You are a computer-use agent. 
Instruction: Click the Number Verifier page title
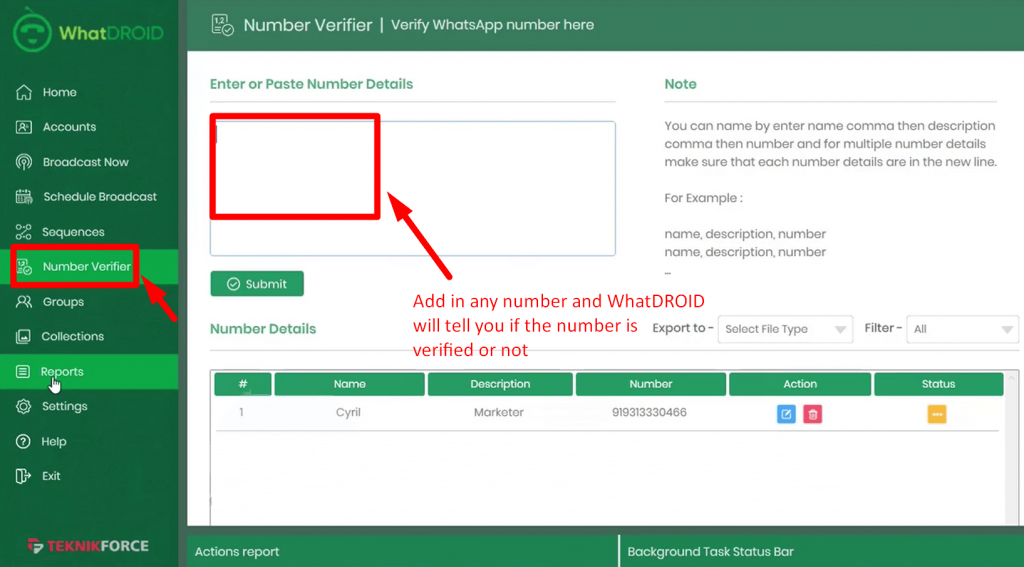[308, 25]
